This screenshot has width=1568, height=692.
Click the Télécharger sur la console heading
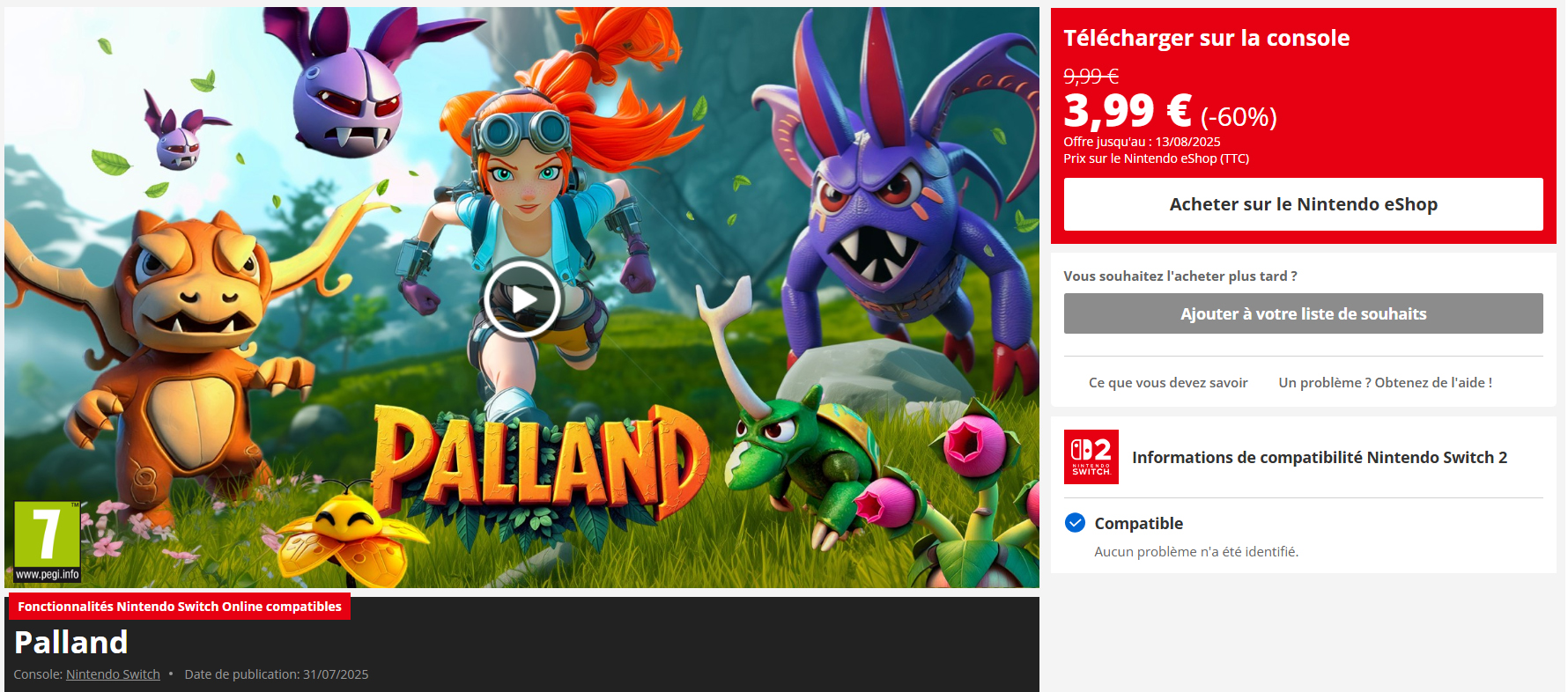(1206, 38)
